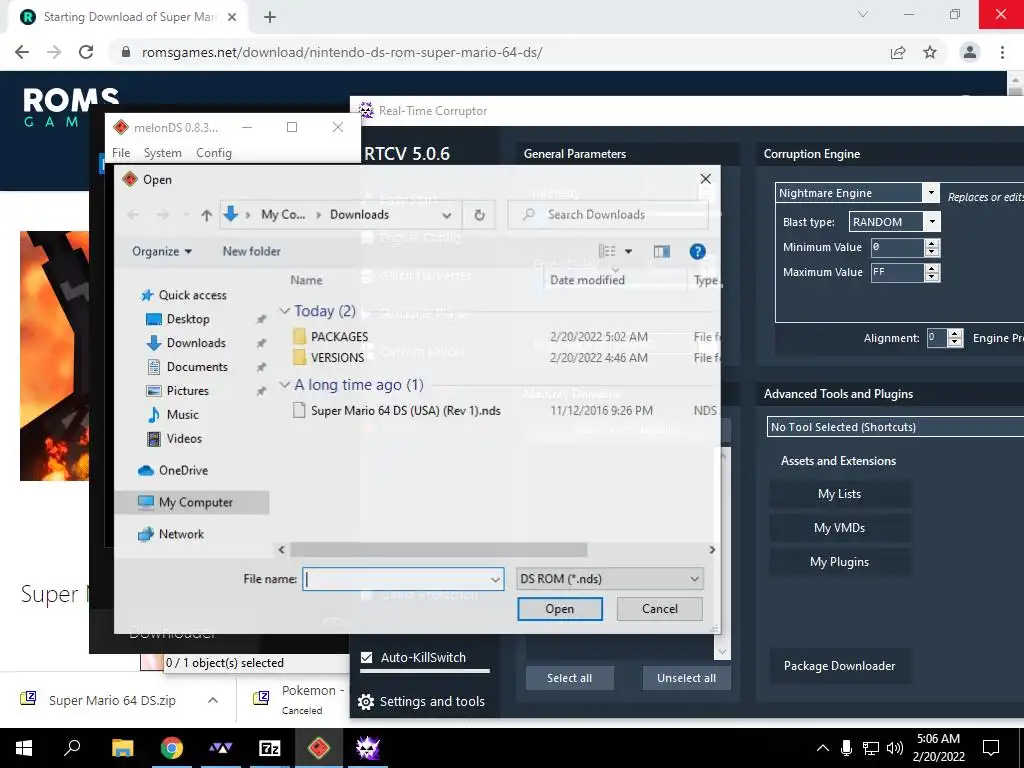Click Select all in RTCV
1024x768 pixels.
pyautogui.click(x=569, y=678)
